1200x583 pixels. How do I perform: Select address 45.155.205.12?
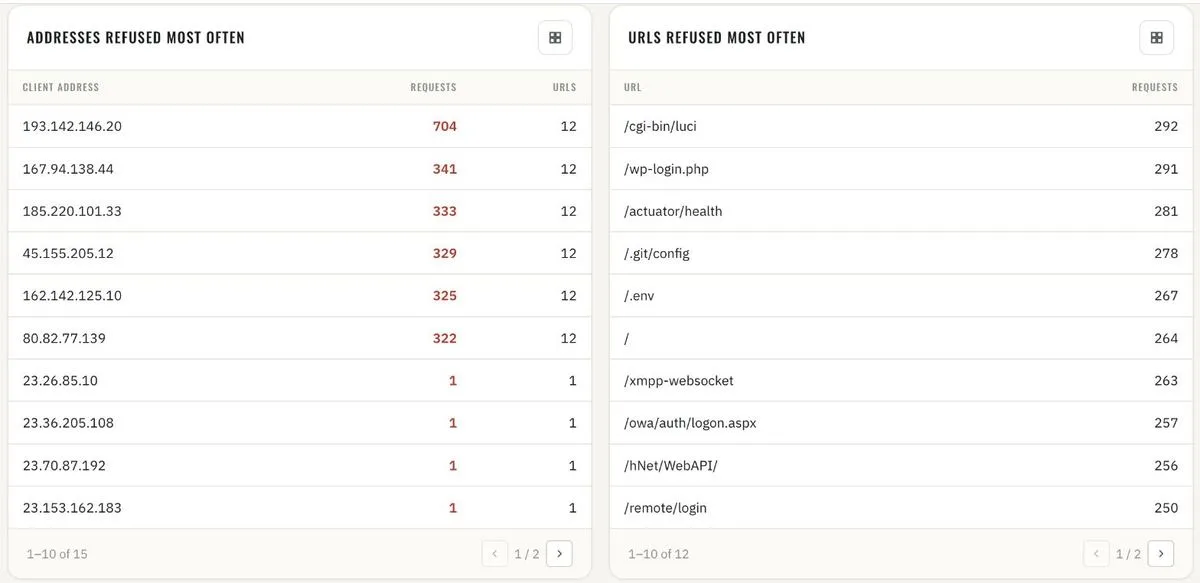click(x=68, y=254)
